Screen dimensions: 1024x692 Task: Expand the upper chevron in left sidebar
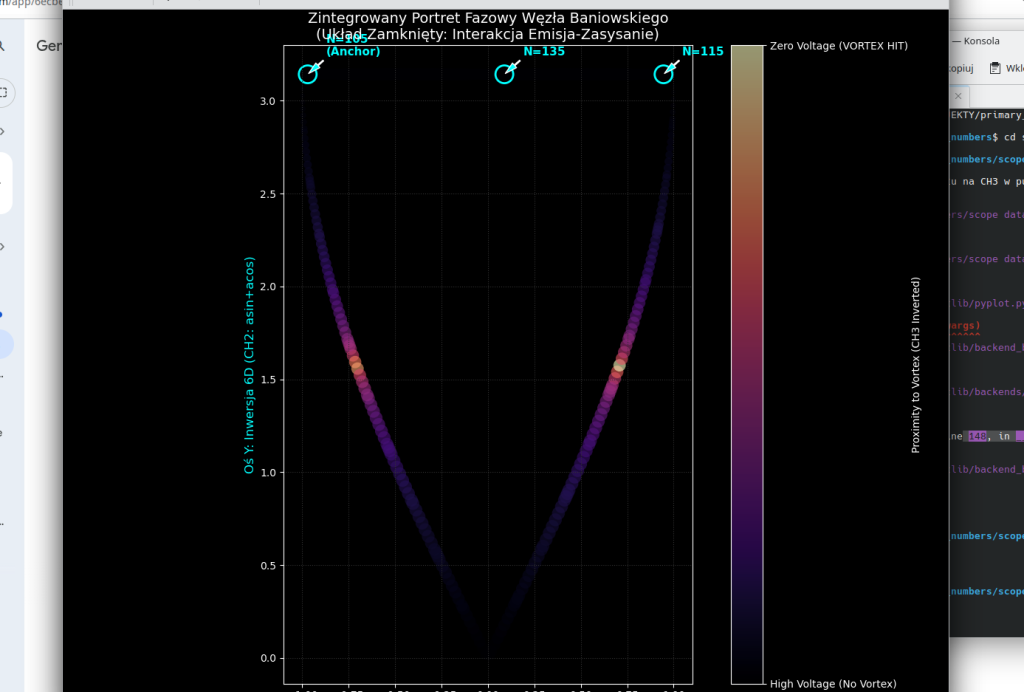[3, 131]
